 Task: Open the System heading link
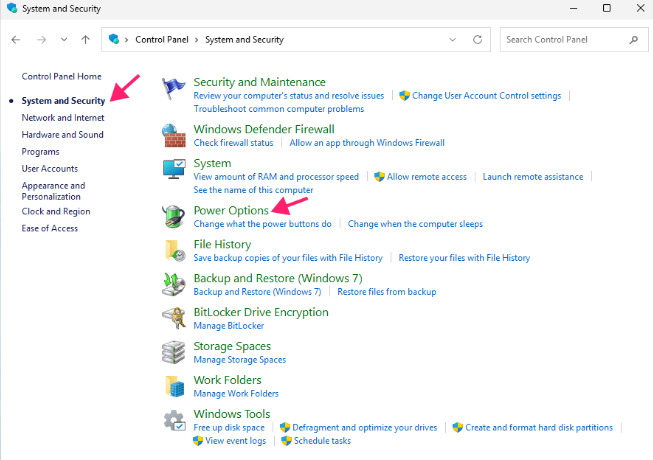coord(212,163)
